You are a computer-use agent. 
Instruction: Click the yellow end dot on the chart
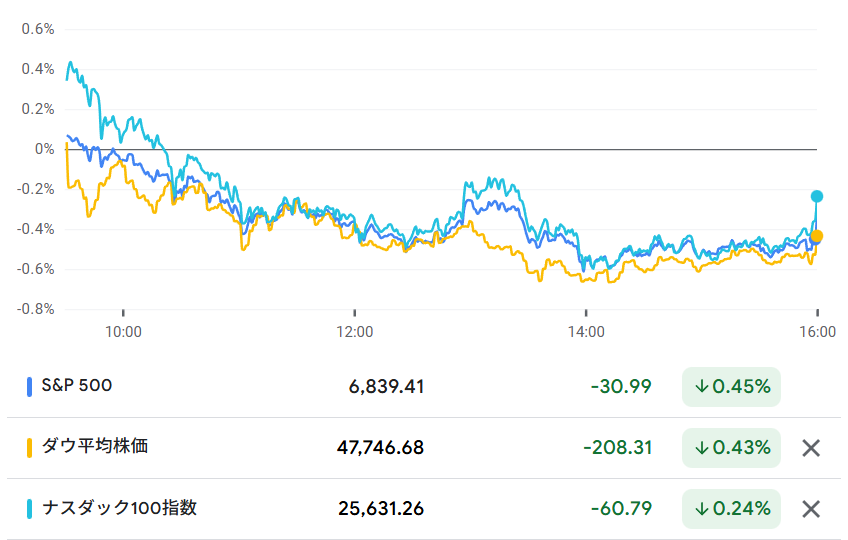(x=817, y=236)
